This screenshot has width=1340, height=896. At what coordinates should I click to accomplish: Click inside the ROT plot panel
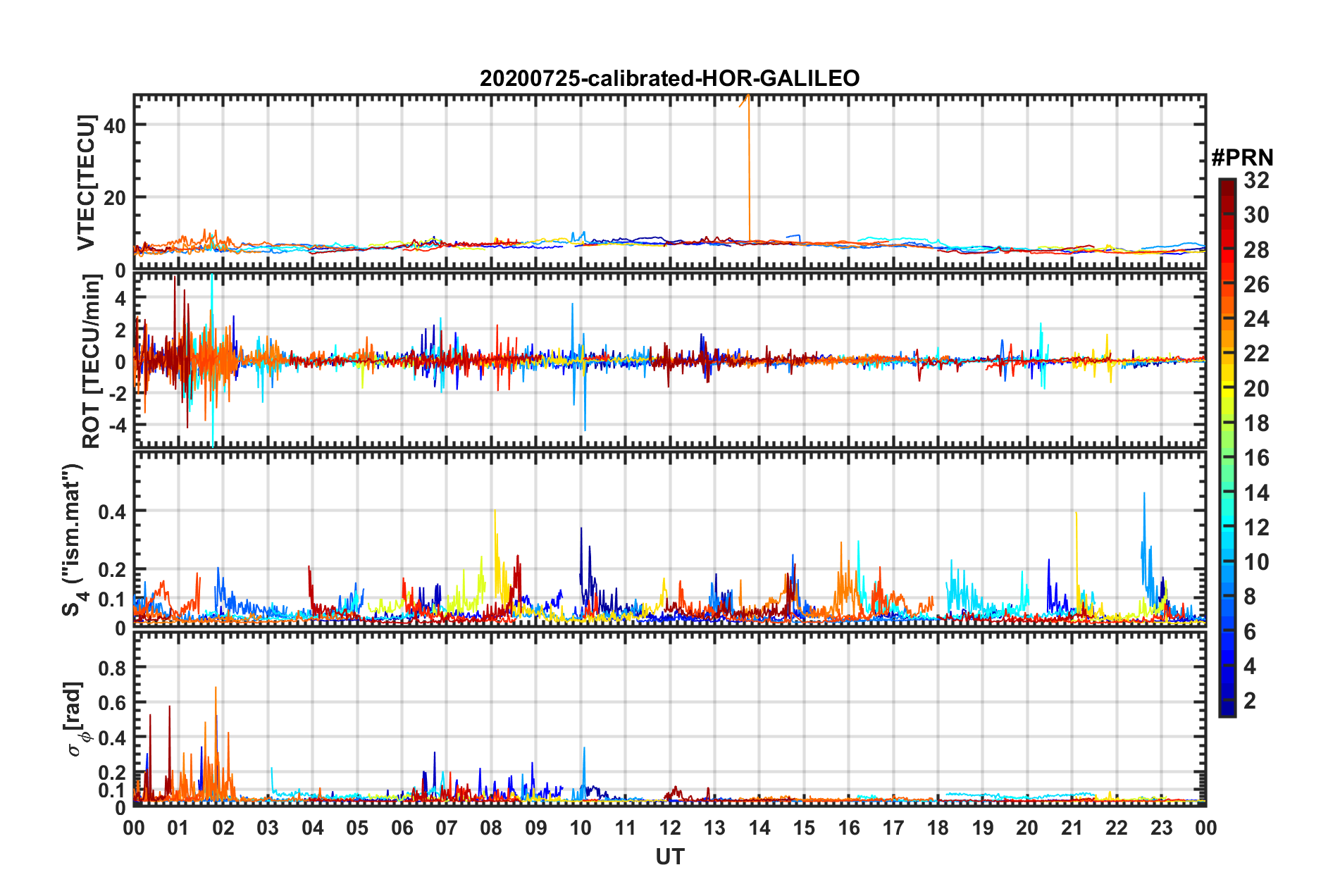669,361
